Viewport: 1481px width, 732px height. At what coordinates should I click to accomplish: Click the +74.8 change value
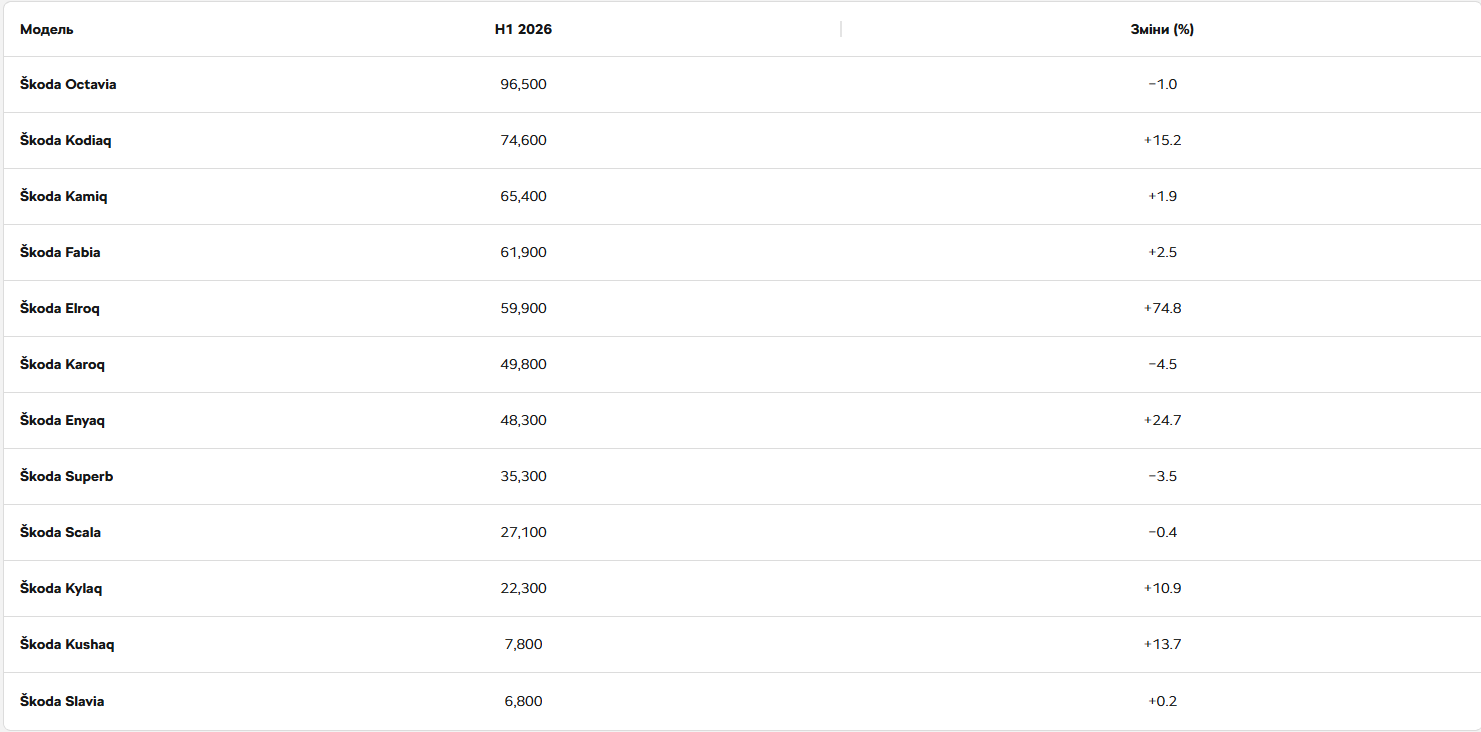1162,308
